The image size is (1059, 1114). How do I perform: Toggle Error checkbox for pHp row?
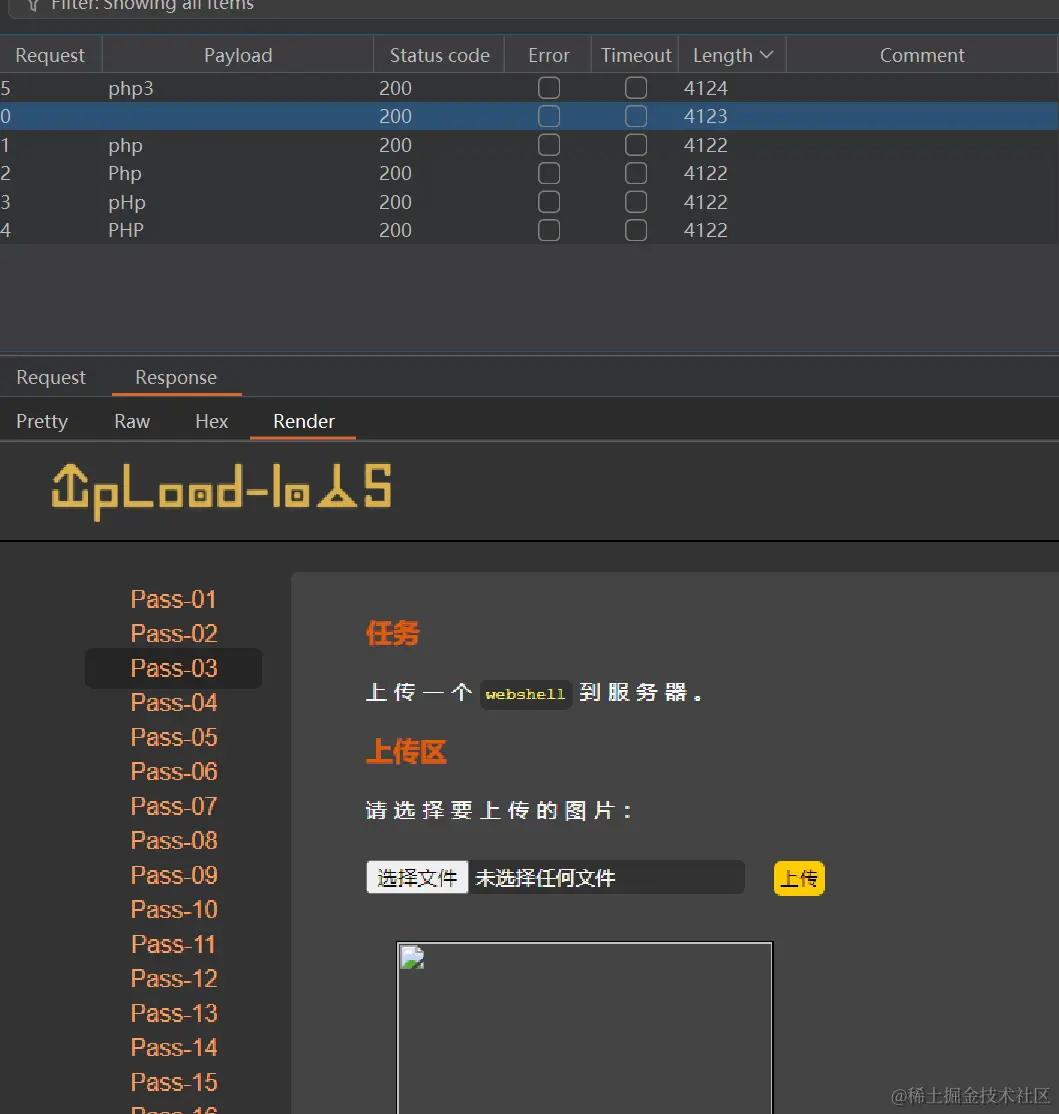[549, 202]
